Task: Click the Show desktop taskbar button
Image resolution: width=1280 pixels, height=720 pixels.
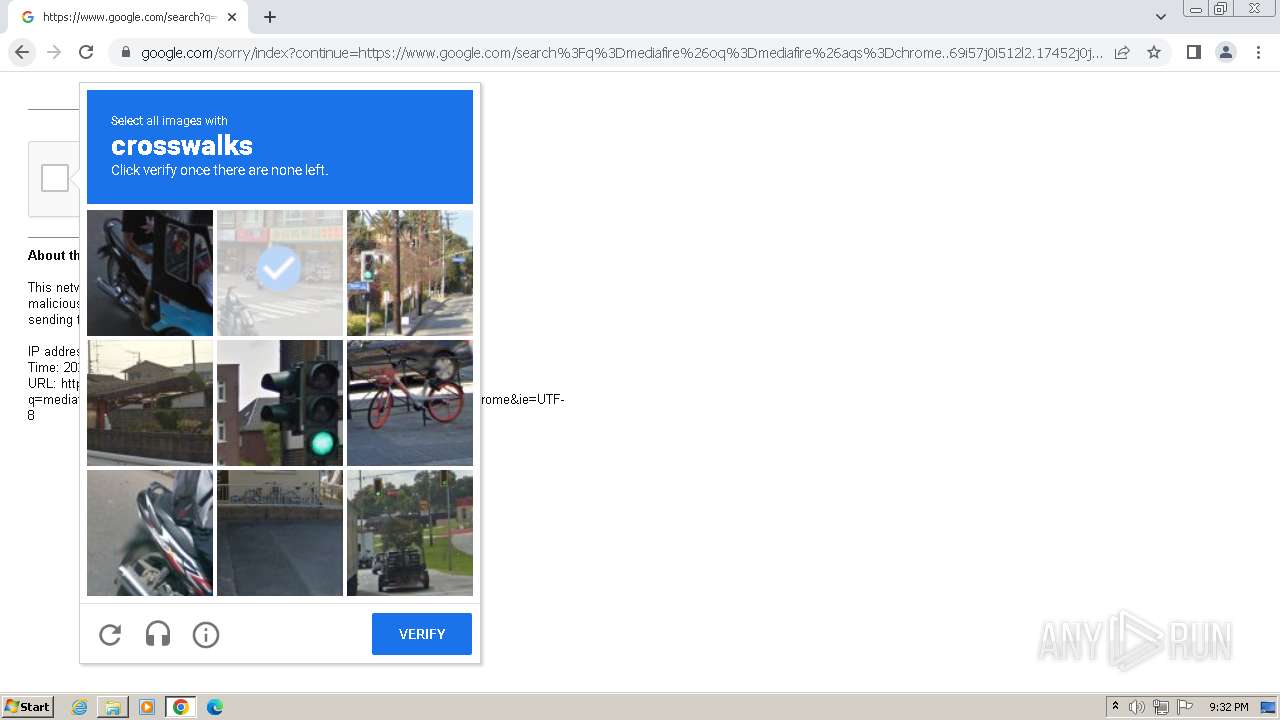Action: click(1268, 707)
